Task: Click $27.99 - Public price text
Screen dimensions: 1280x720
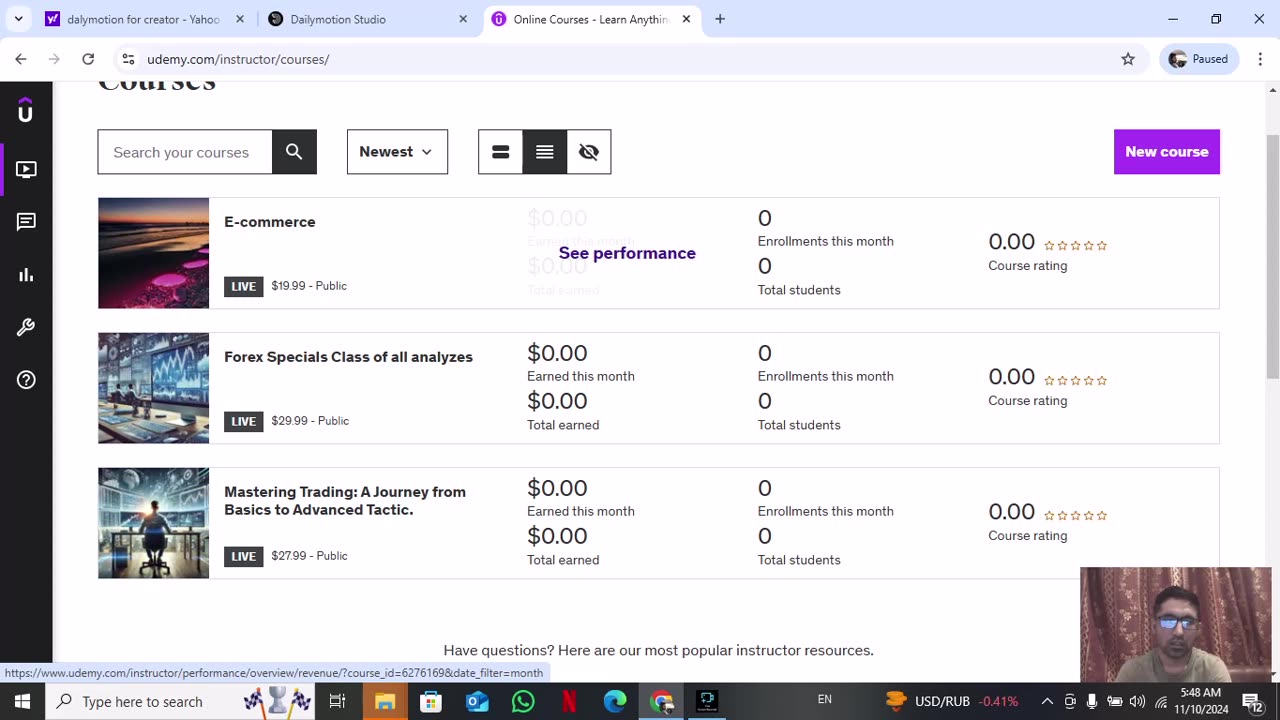Action: (x=309, y=556)
